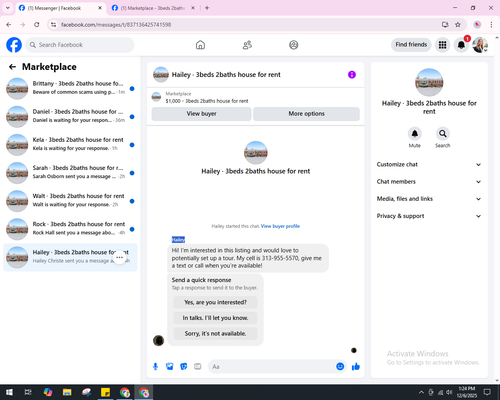Bookmark this page with the star icon
This screenshot has height=400, width=500.
(x=458, y=25)
